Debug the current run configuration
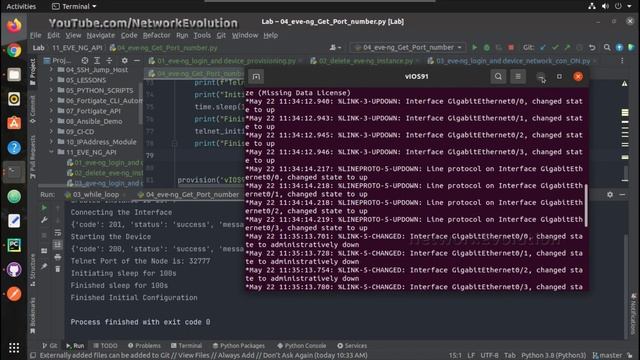 487,48
